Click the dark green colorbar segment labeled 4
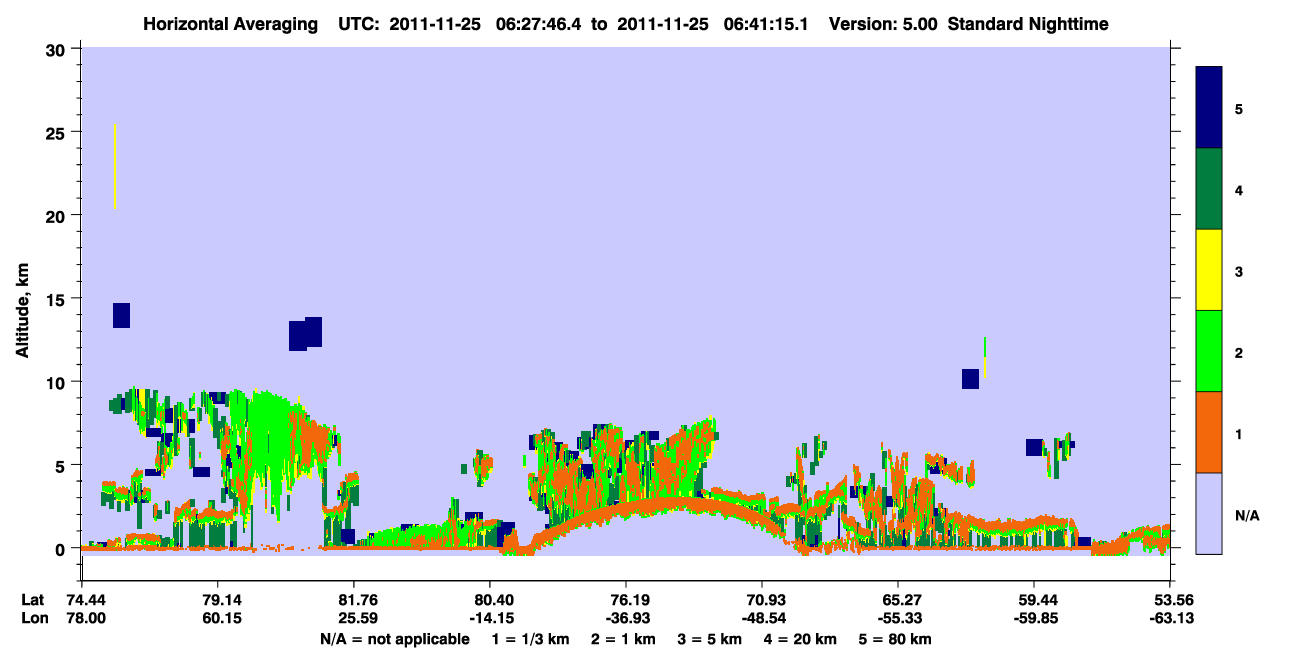Image resolution: width=1300 pixels, height=667 pixels. pyautogui.click(x=1209, y=189)
